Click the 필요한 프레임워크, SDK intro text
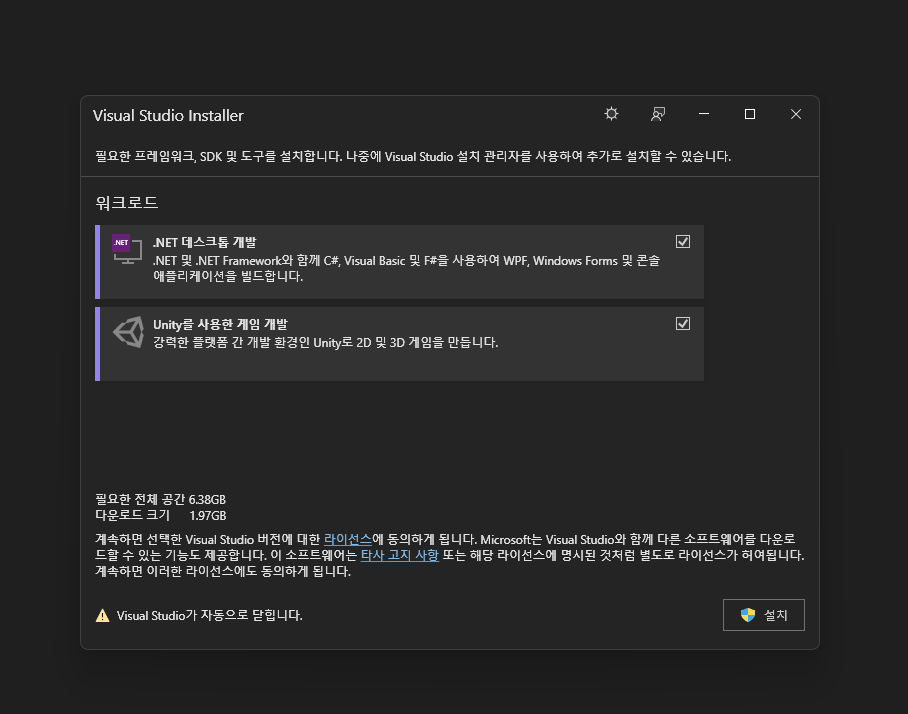Screen dimensions: 908x714 pyautogui.click(x=413, y=156)
